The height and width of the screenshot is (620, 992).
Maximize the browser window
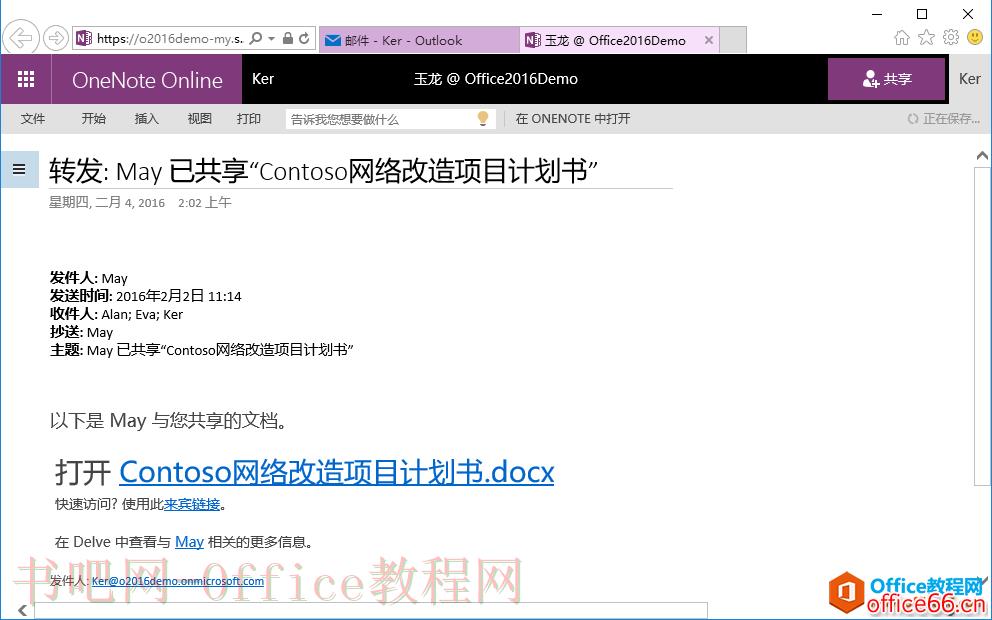click(x=922, y=14)
